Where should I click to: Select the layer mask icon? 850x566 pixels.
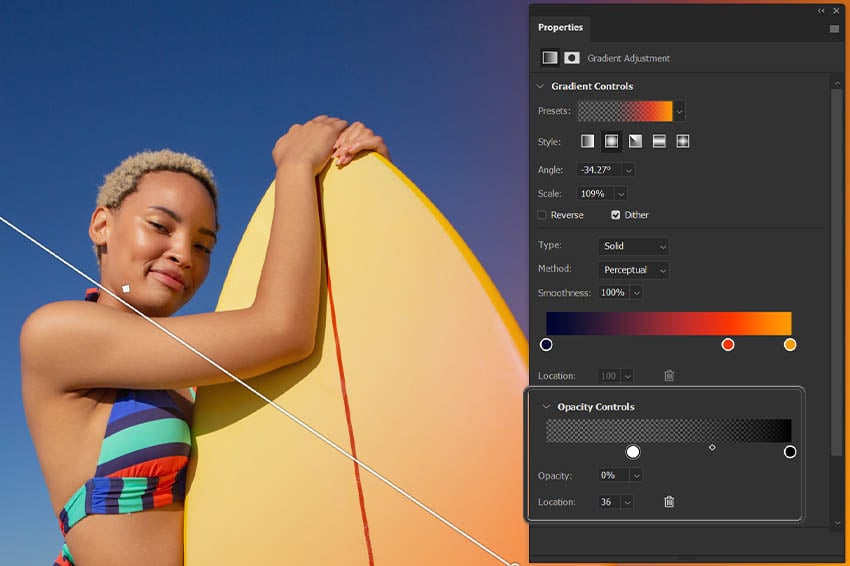coord(572,57)
